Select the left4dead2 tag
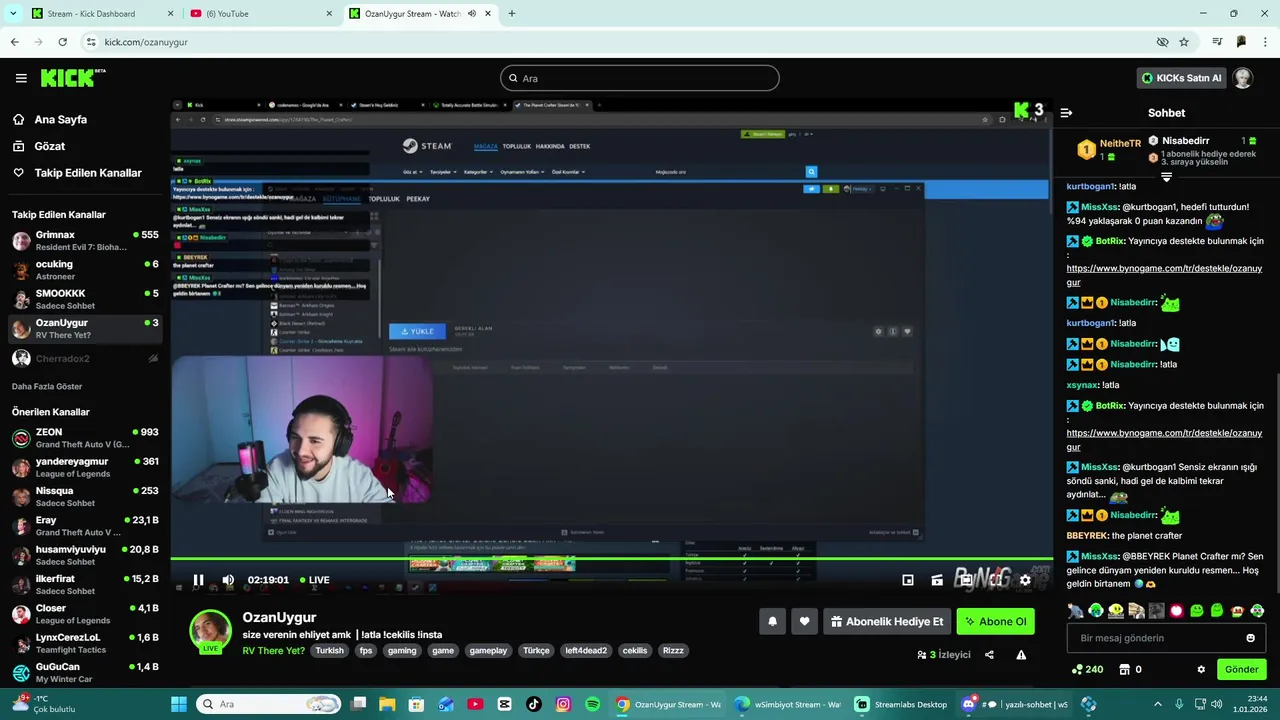Image resolution: width=1280 pixels, height=720 pixels. click(x=586, y=650)
